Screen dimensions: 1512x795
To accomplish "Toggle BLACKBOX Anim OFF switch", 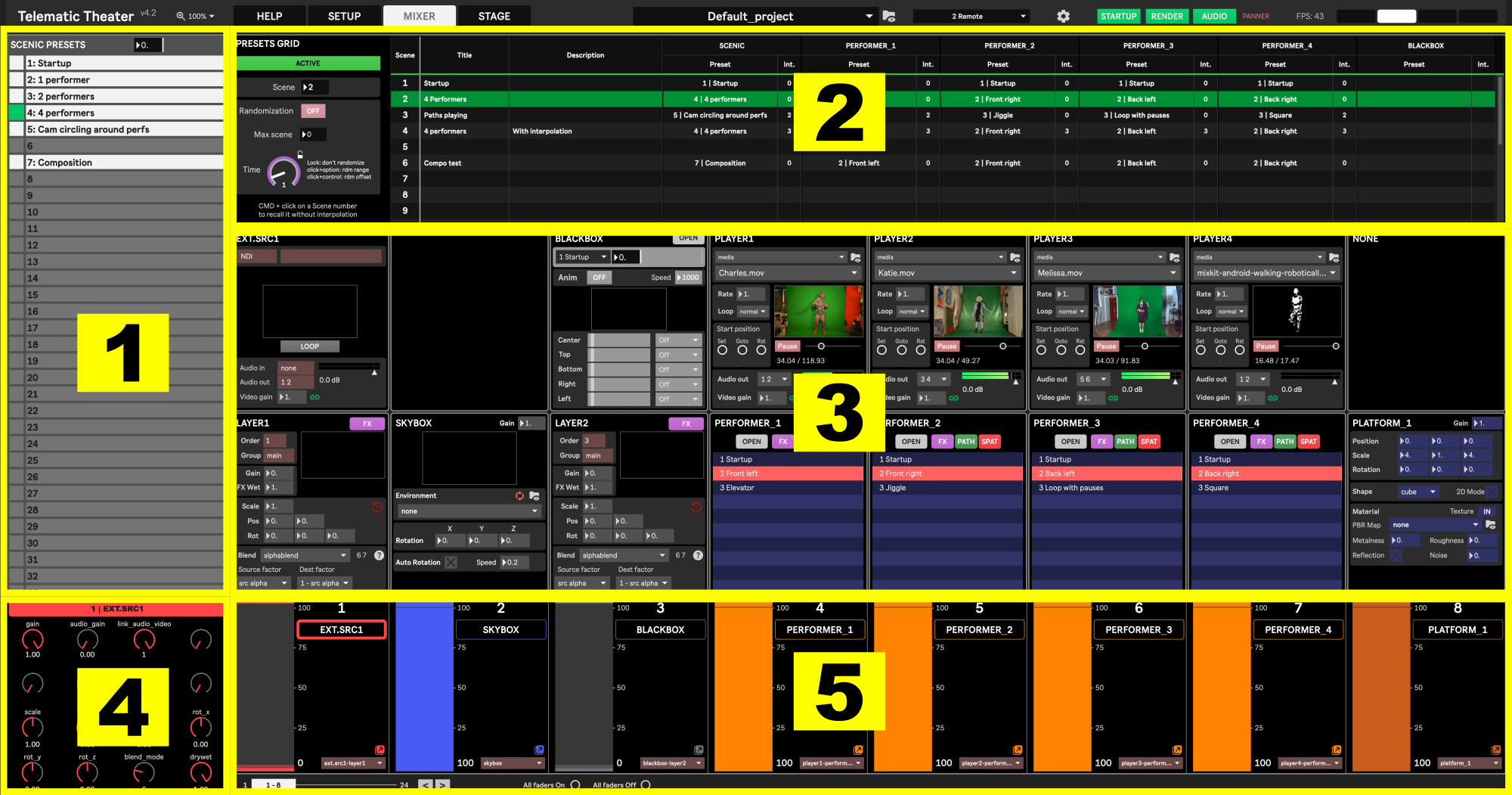I will click(x=599, y=278).
